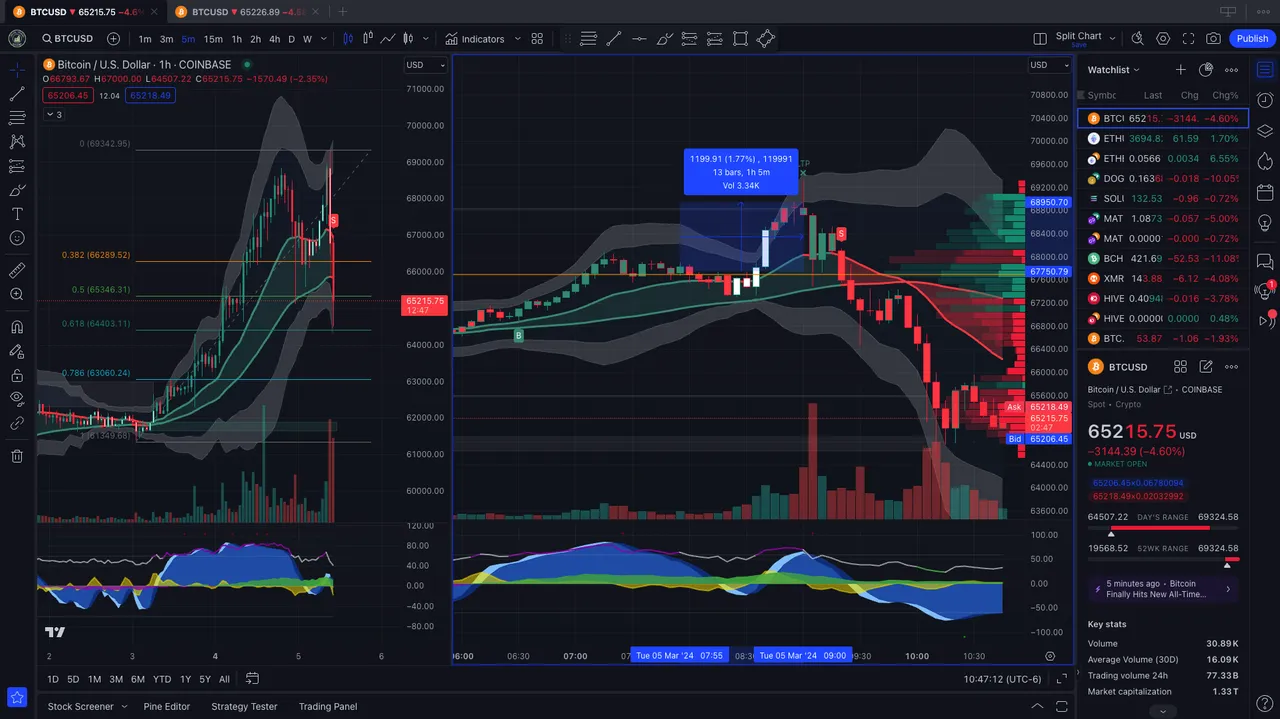Click the remove drawings trash icon
This screenshot has height=719, width=1280.
tap(17, 456)
